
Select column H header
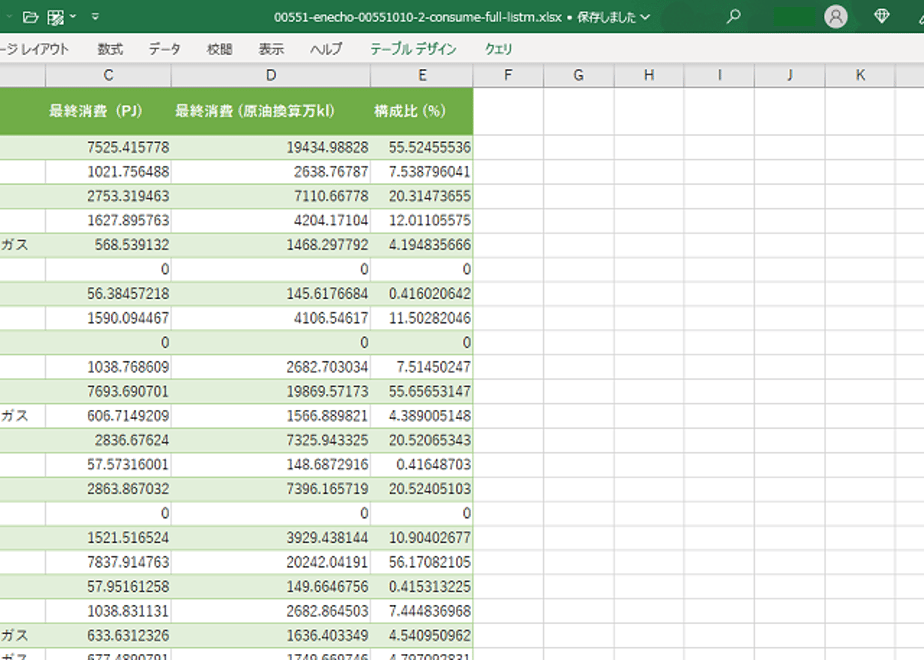tap(649, 75)
